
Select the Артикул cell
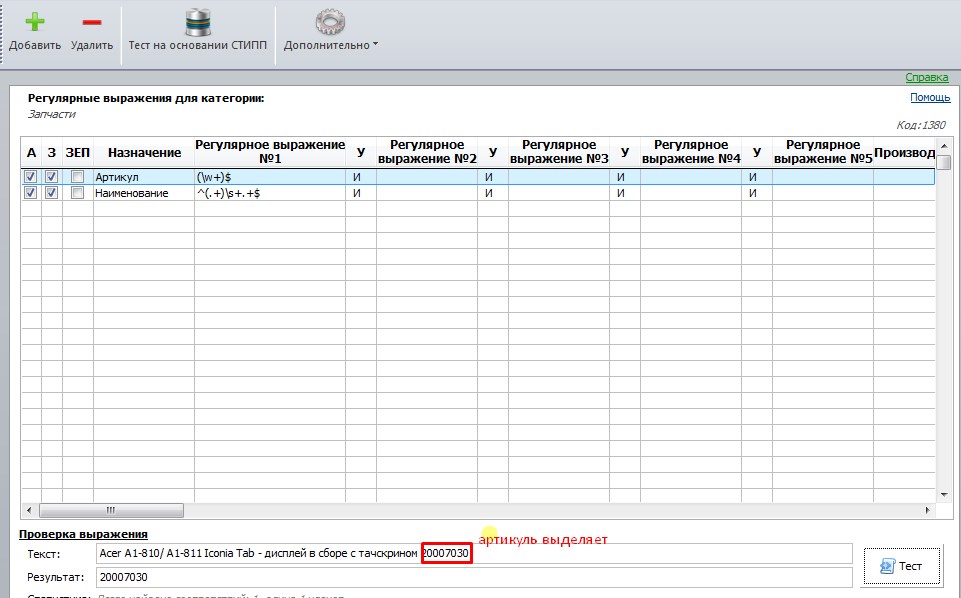pos(143,177)
